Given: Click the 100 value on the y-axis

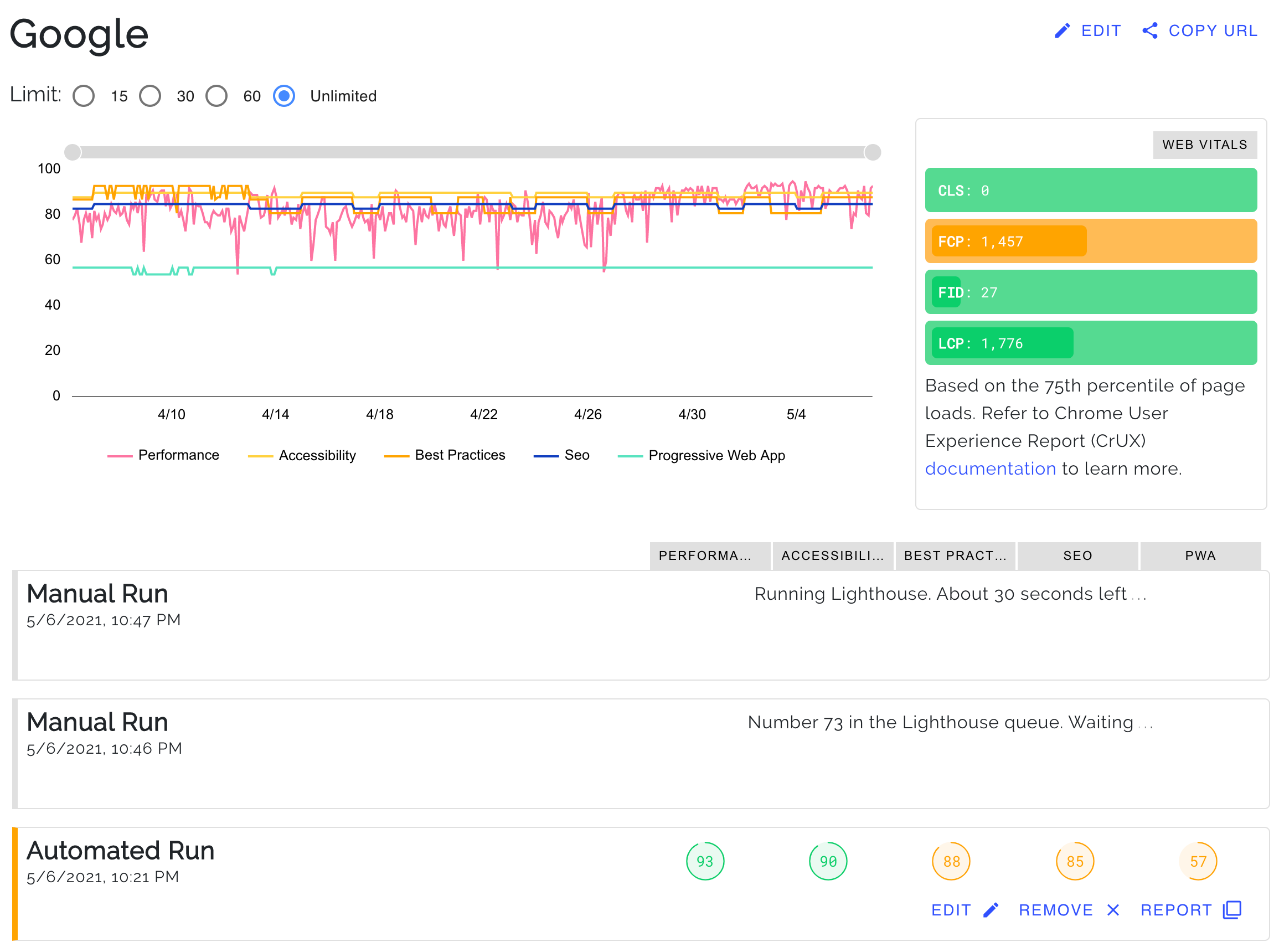Looking at the screenshot, I should [x=49, y=169].
